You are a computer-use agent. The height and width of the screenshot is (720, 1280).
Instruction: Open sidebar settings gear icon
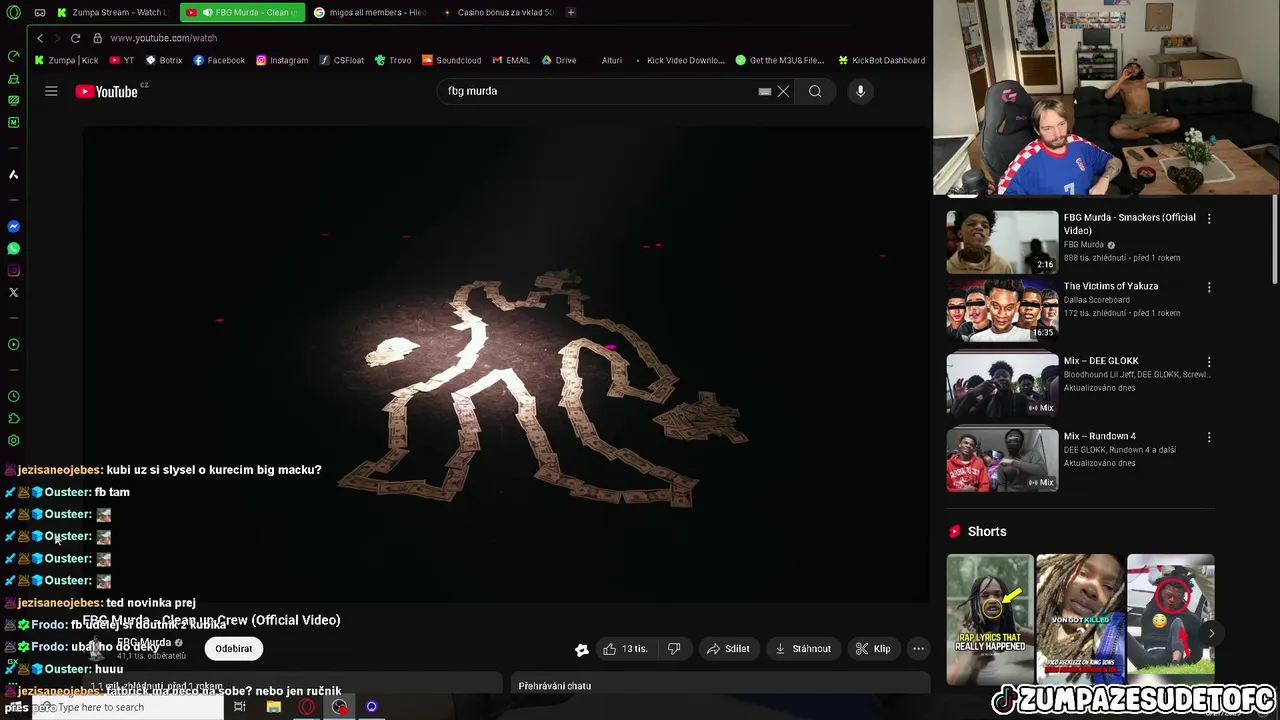13,440
